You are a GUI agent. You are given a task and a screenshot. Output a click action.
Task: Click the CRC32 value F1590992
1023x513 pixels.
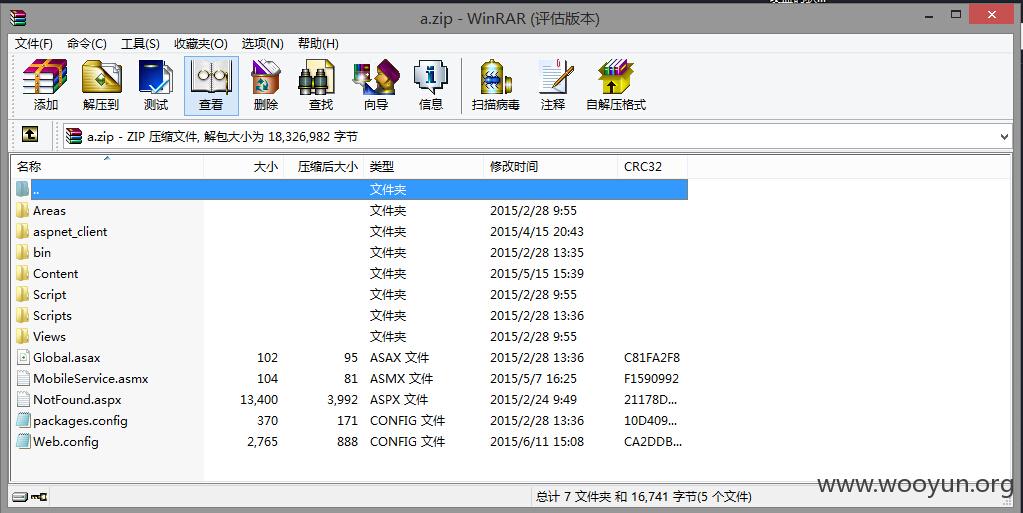(651, 379)
